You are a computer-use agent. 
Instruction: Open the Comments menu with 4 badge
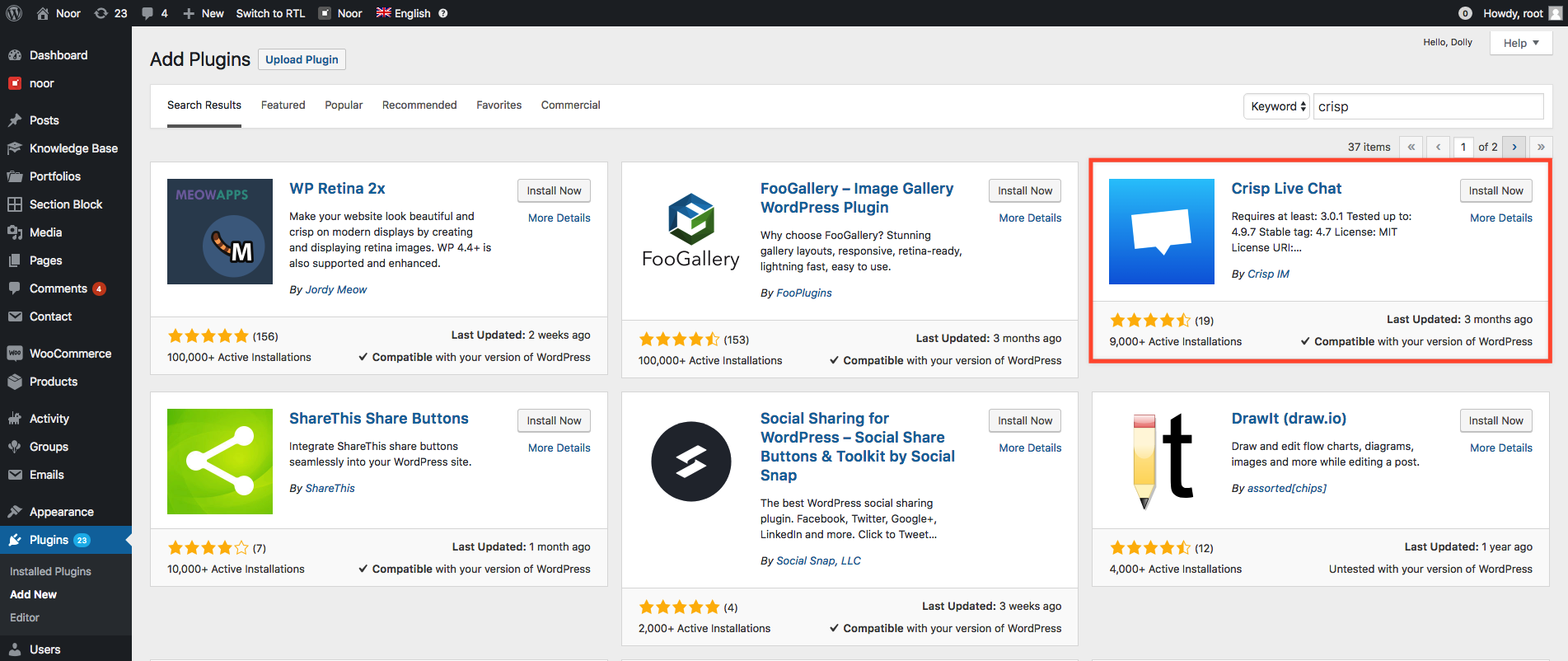point(66,288)
